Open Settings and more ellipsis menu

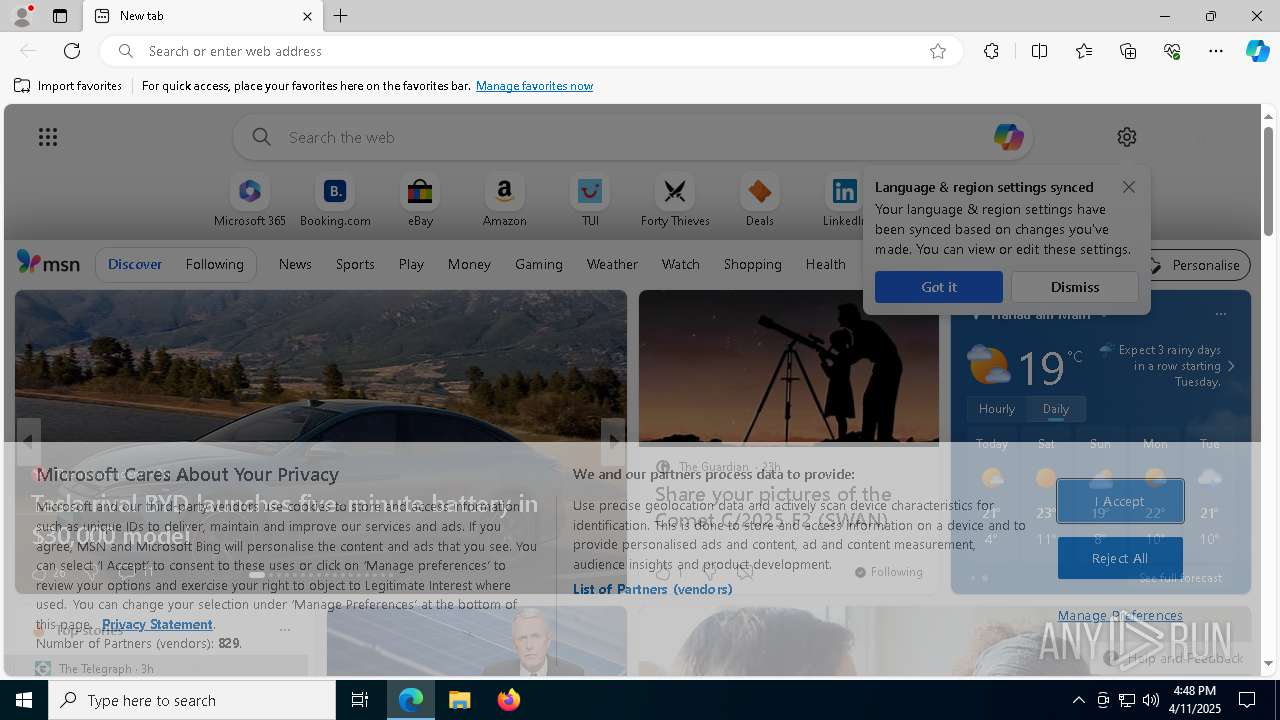(x=1216, y=51)
